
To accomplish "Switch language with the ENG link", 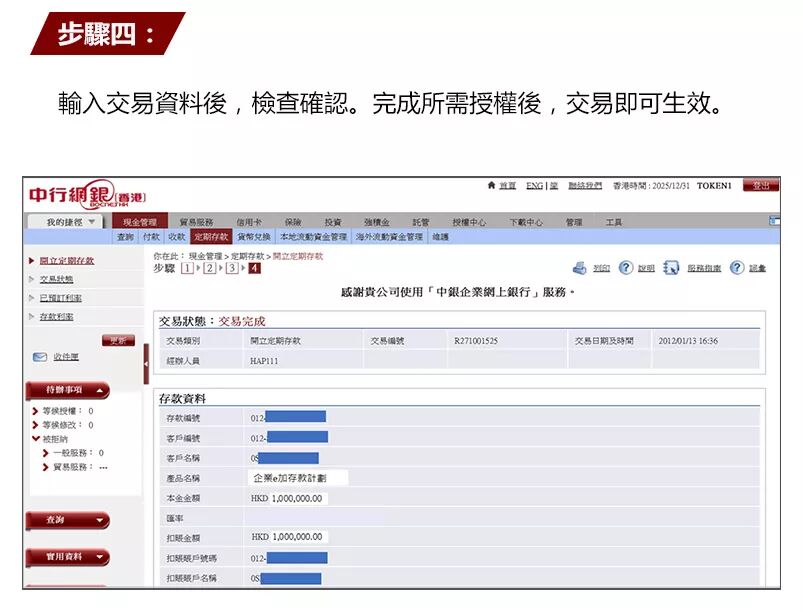I will (x=534, y=185).
